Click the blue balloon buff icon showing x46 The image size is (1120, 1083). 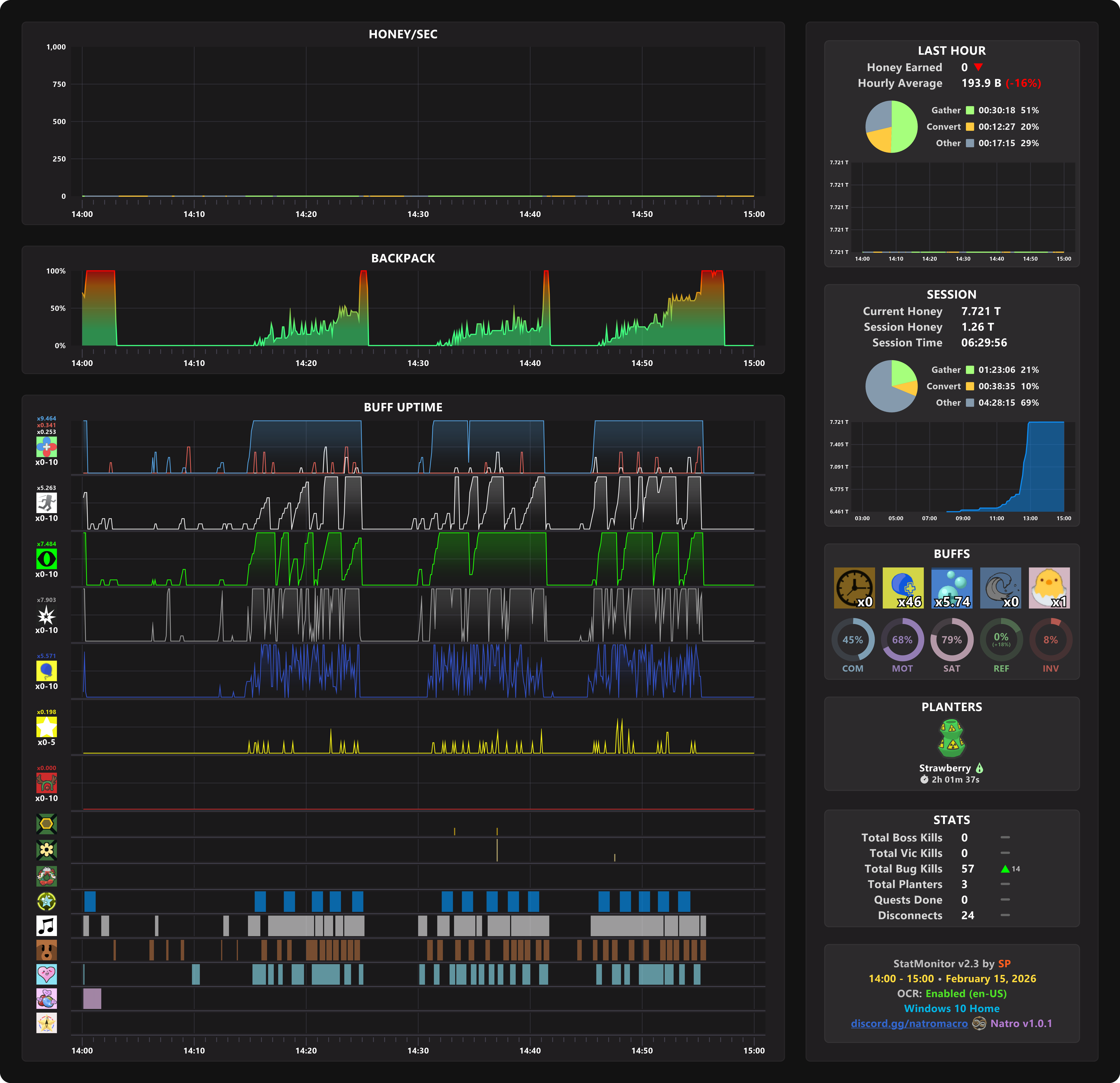[x=903, y=587]
